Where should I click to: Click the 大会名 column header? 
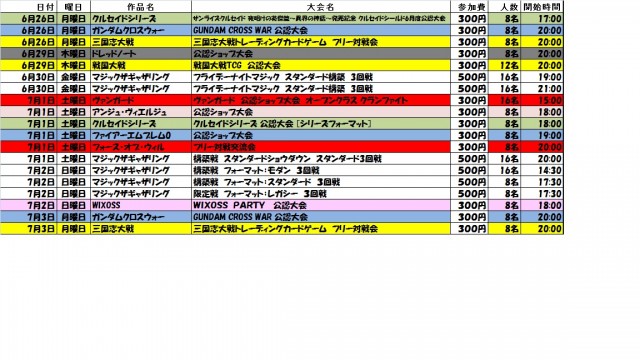tap(321, 7)
